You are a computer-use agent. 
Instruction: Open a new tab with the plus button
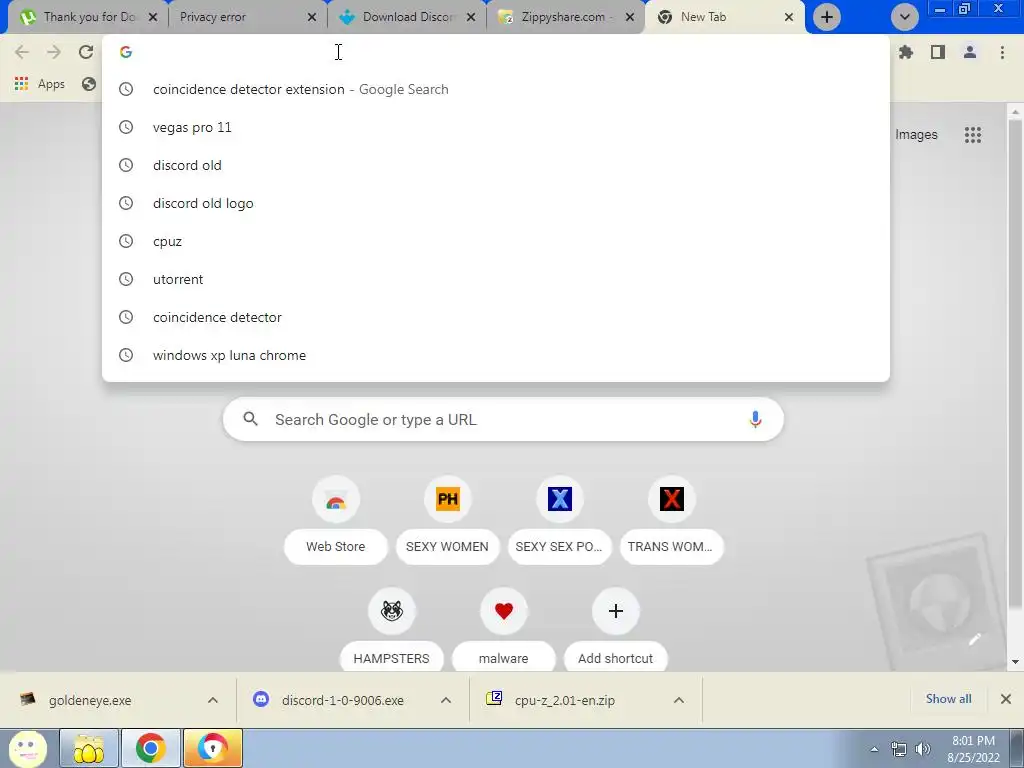827,17
